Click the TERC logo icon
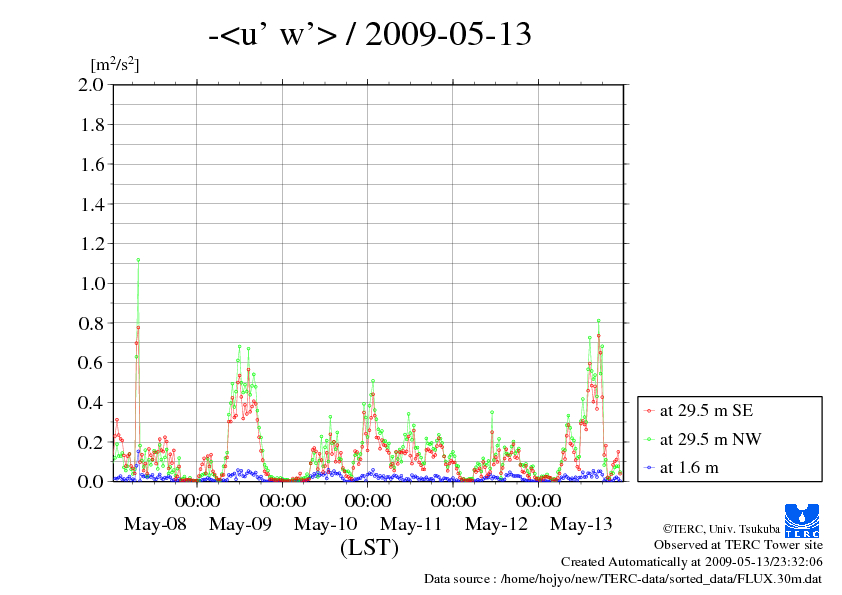This screenshot has height=595, width=842. click(802, 520)
